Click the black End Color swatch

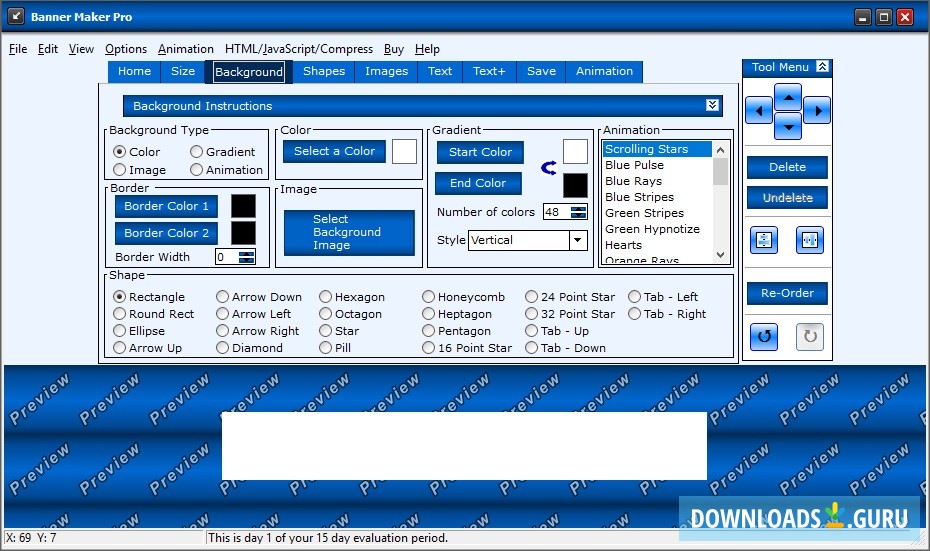pyautogui.click(x=575, y=186)
